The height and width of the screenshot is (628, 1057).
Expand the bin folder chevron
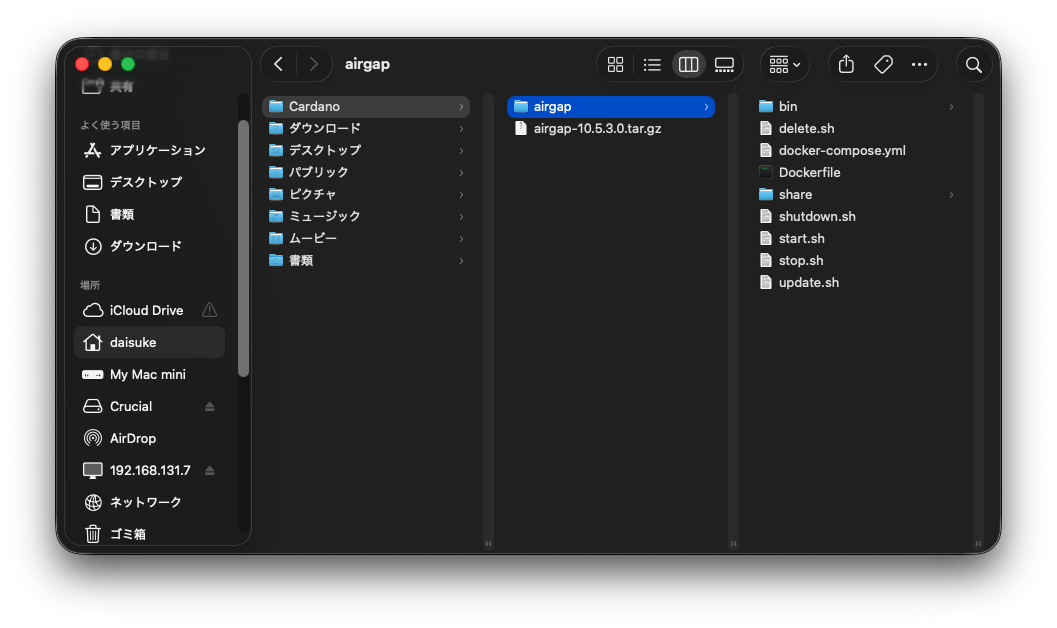(x=951, y=106)
